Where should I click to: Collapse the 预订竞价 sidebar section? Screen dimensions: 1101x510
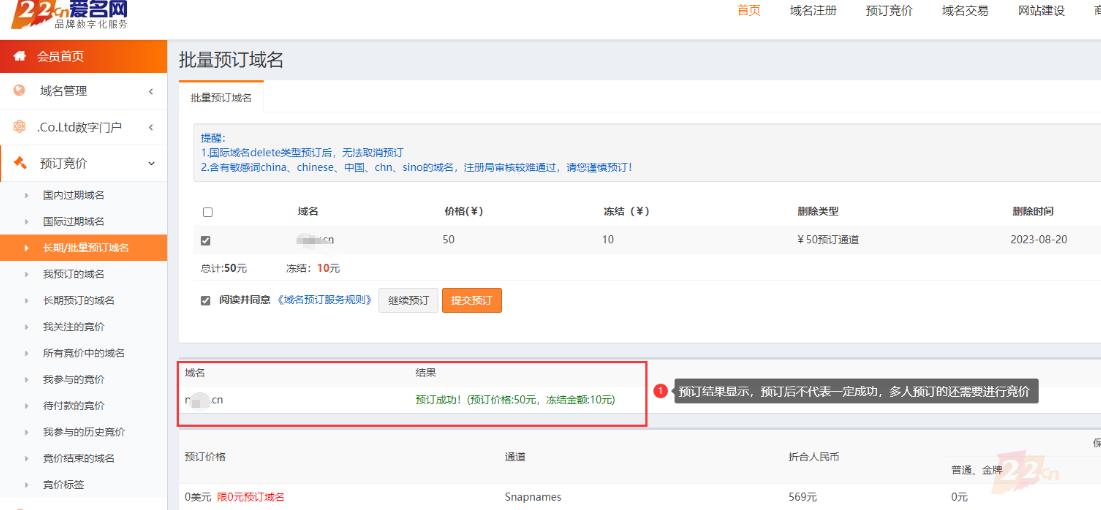[x=151, y=163]
